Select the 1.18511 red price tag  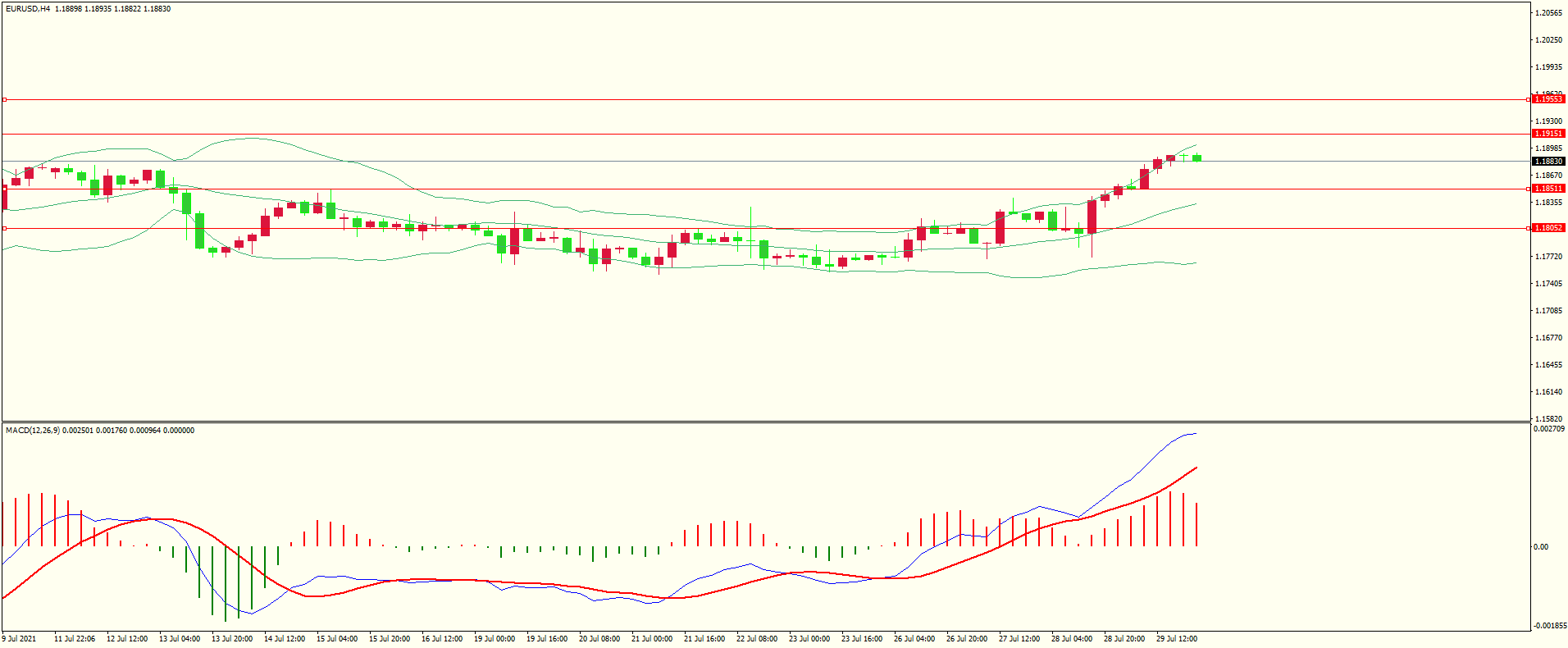coord(1548,189)
